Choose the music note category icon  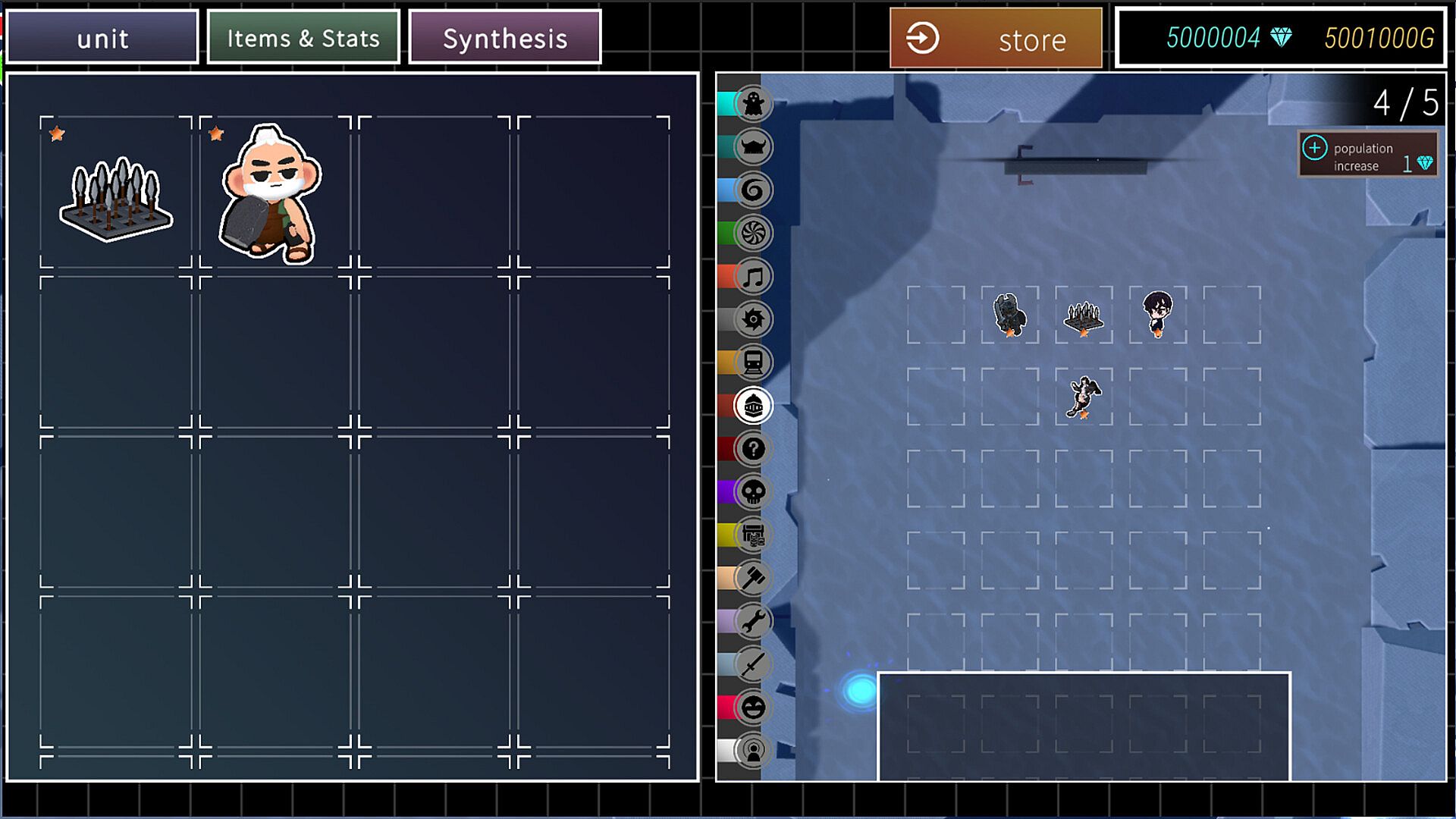pyautogui.click(x=752, y=276)
